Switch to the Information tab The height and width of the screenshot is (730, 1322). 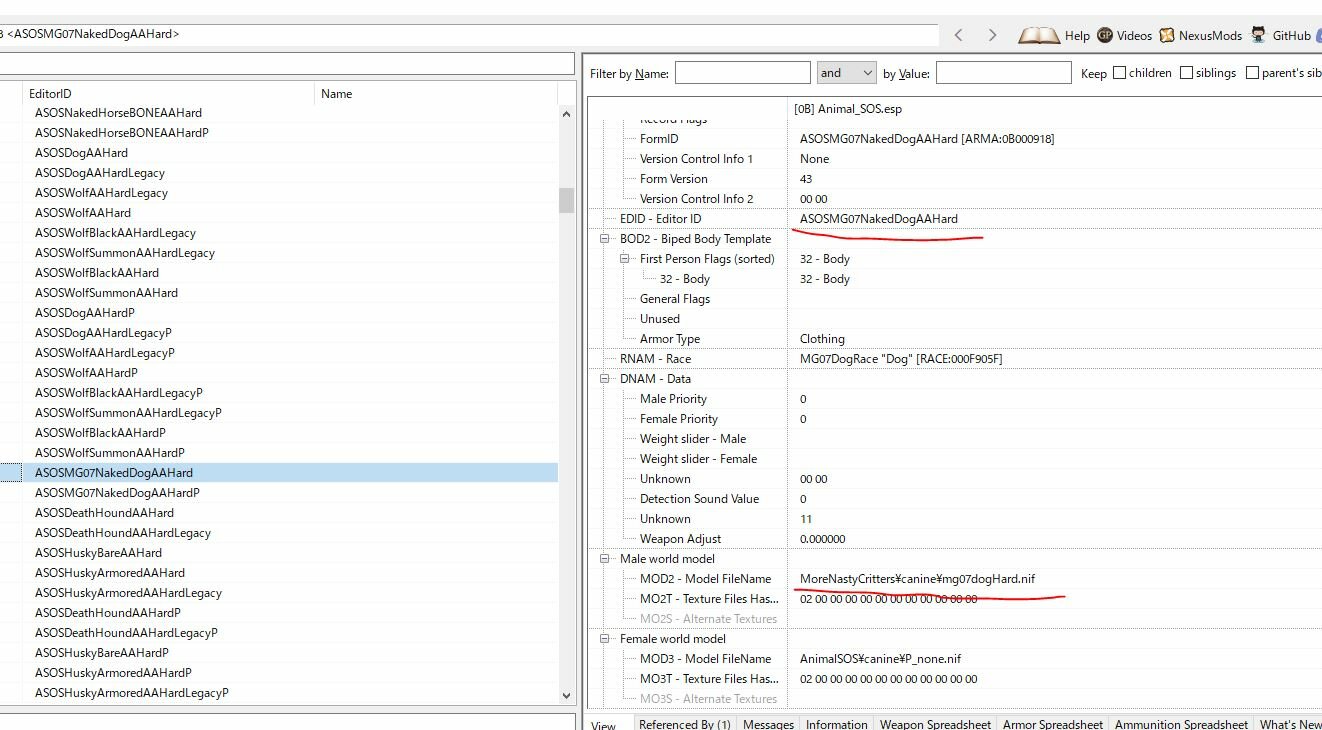click(x=836, y=725)
